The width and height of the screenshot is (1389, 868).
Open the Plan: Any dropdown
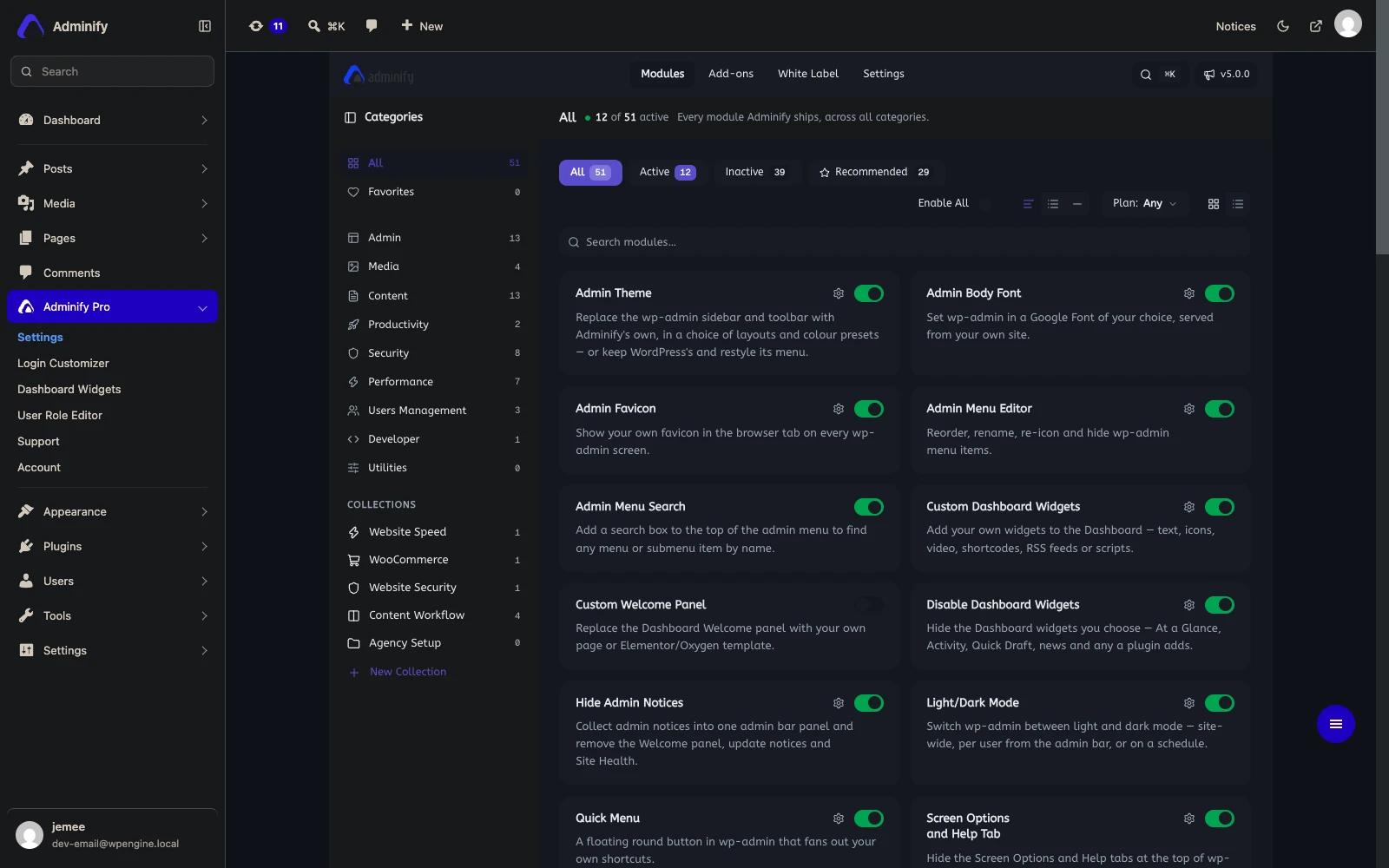1144,203
